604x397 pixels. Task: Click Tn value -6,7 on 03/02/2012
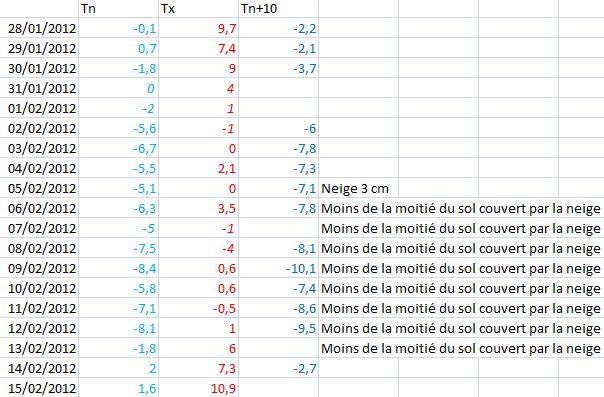click(x=119, y=148)
